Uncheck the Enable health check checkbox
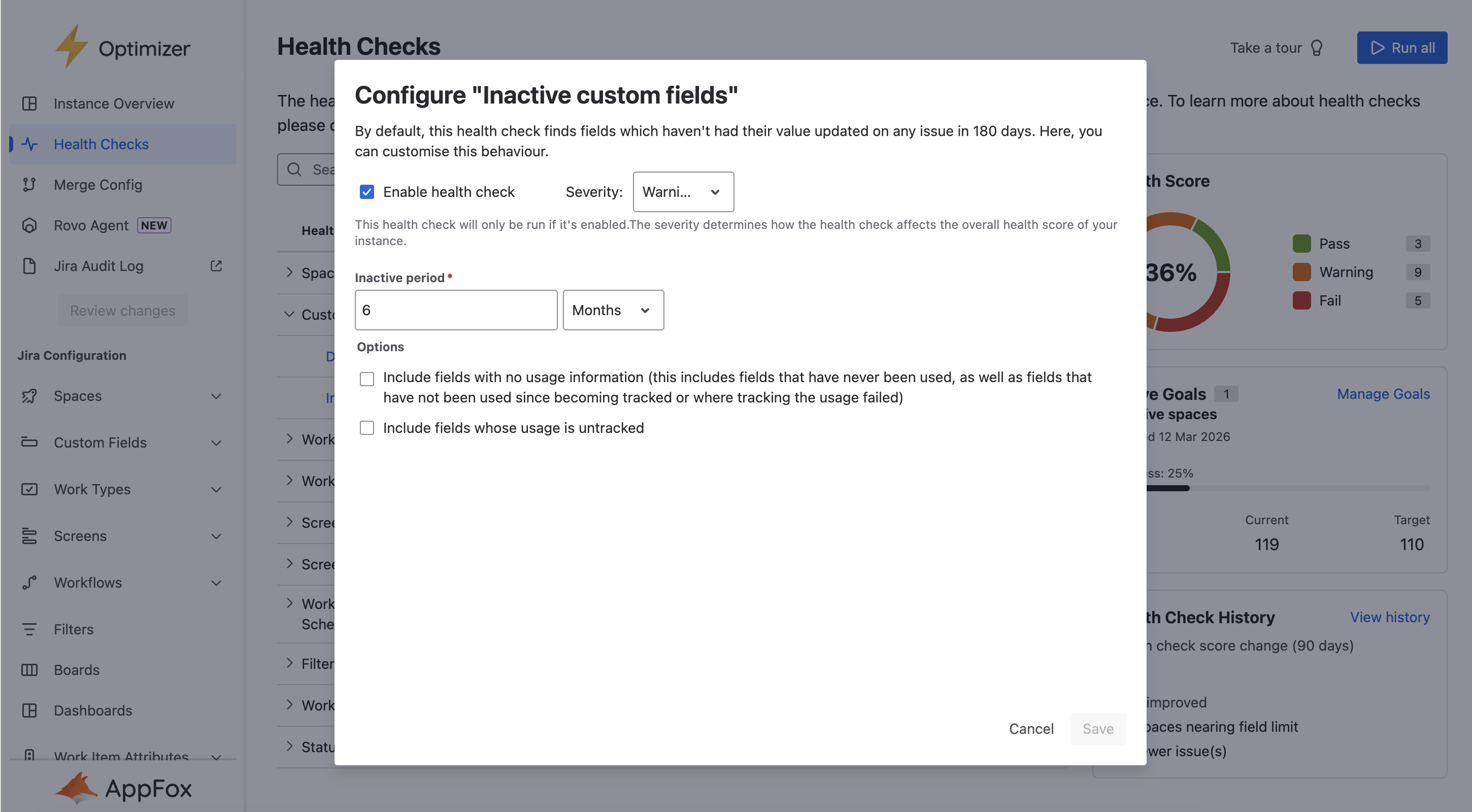Viewport: 1472px width, 812px height. [x=367, y=192]
